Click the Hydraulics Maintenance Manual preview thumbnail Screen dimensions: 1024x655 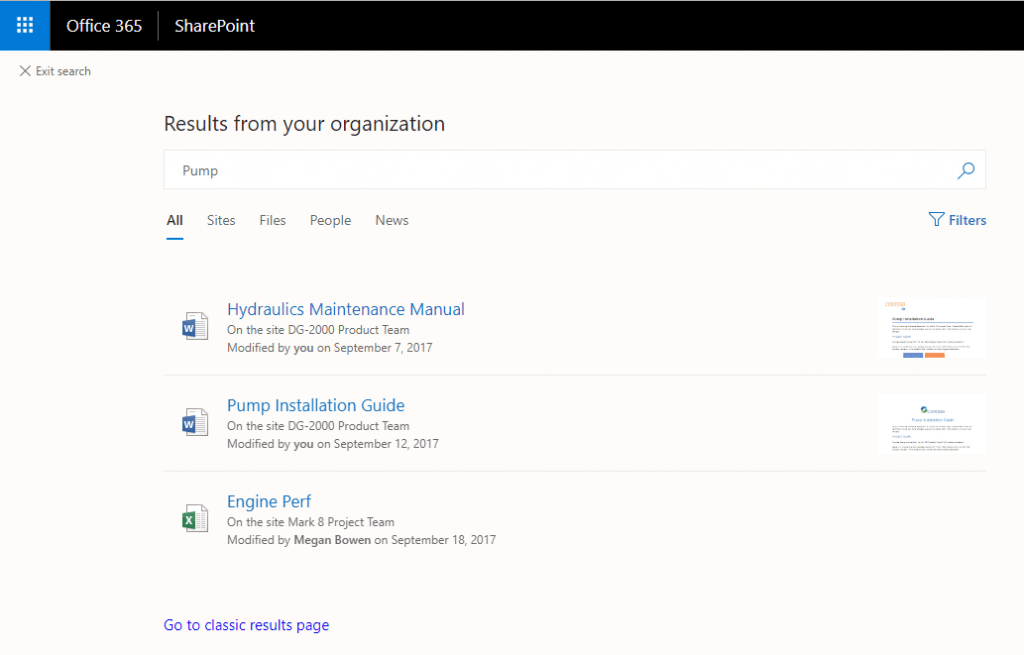(931, 328)
